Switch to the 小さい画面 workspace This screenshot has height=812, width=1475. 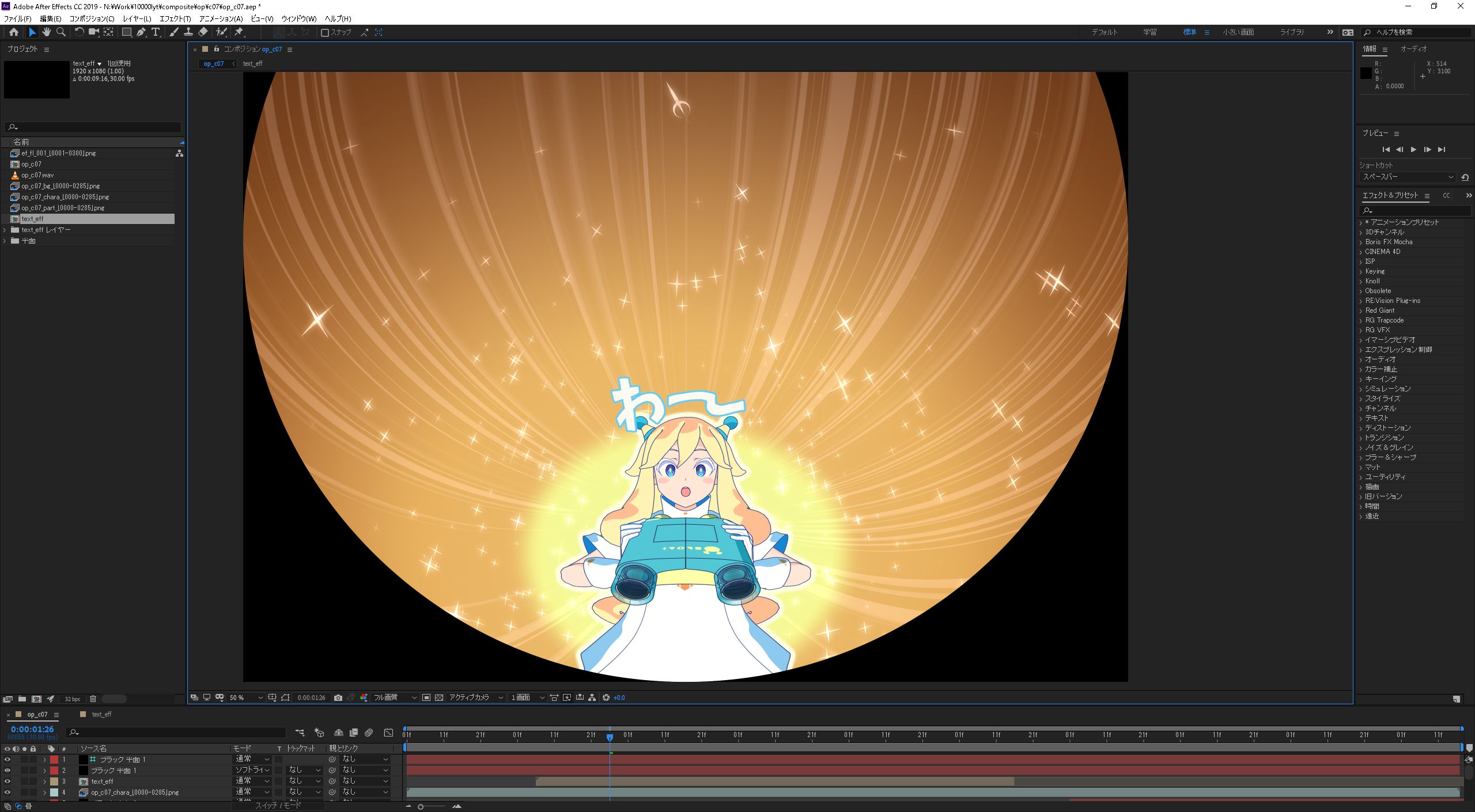pyautogui.click(x=1238, y=32)
